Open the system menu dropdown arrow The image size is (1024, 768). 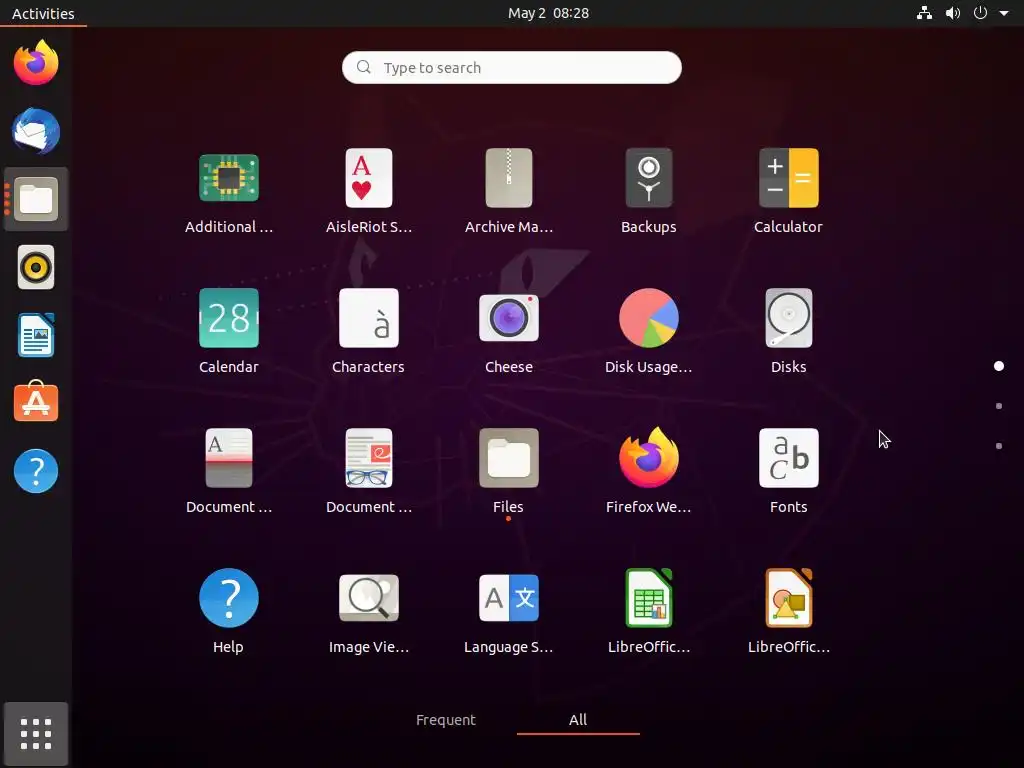(1004, 13)
